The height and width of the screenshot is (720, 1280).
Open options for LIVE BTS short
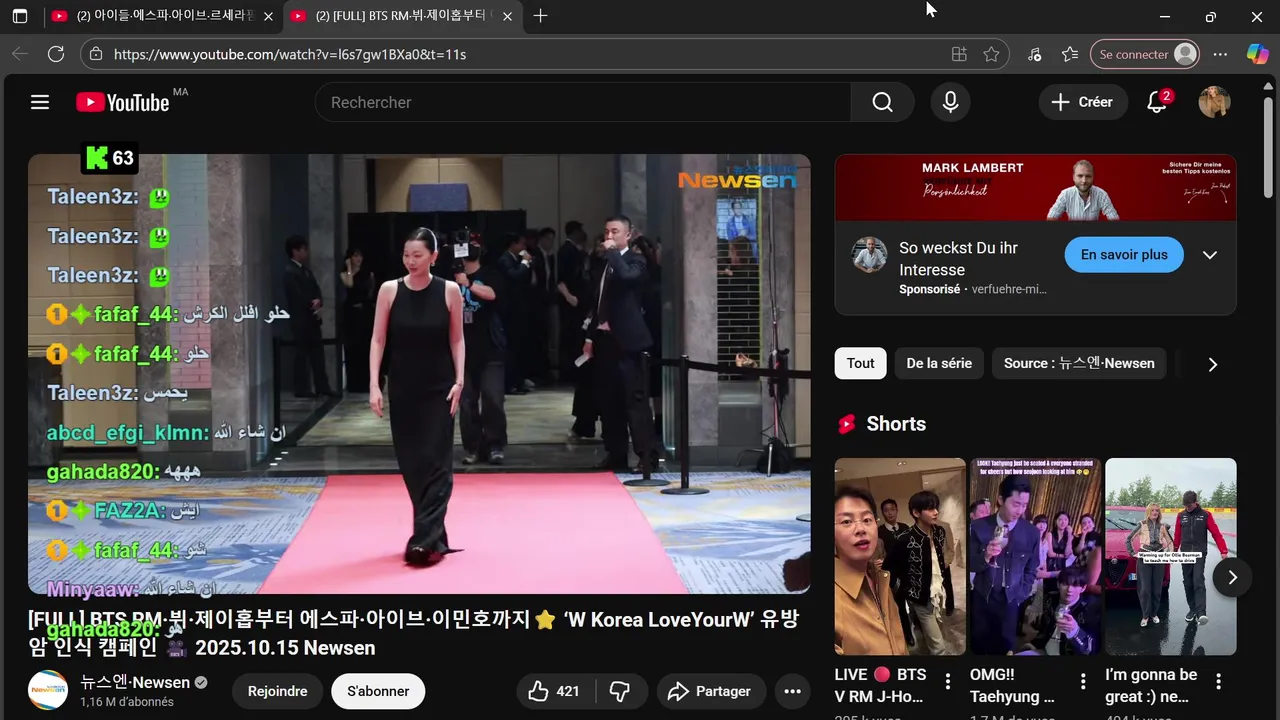click(x=948, y=682)
